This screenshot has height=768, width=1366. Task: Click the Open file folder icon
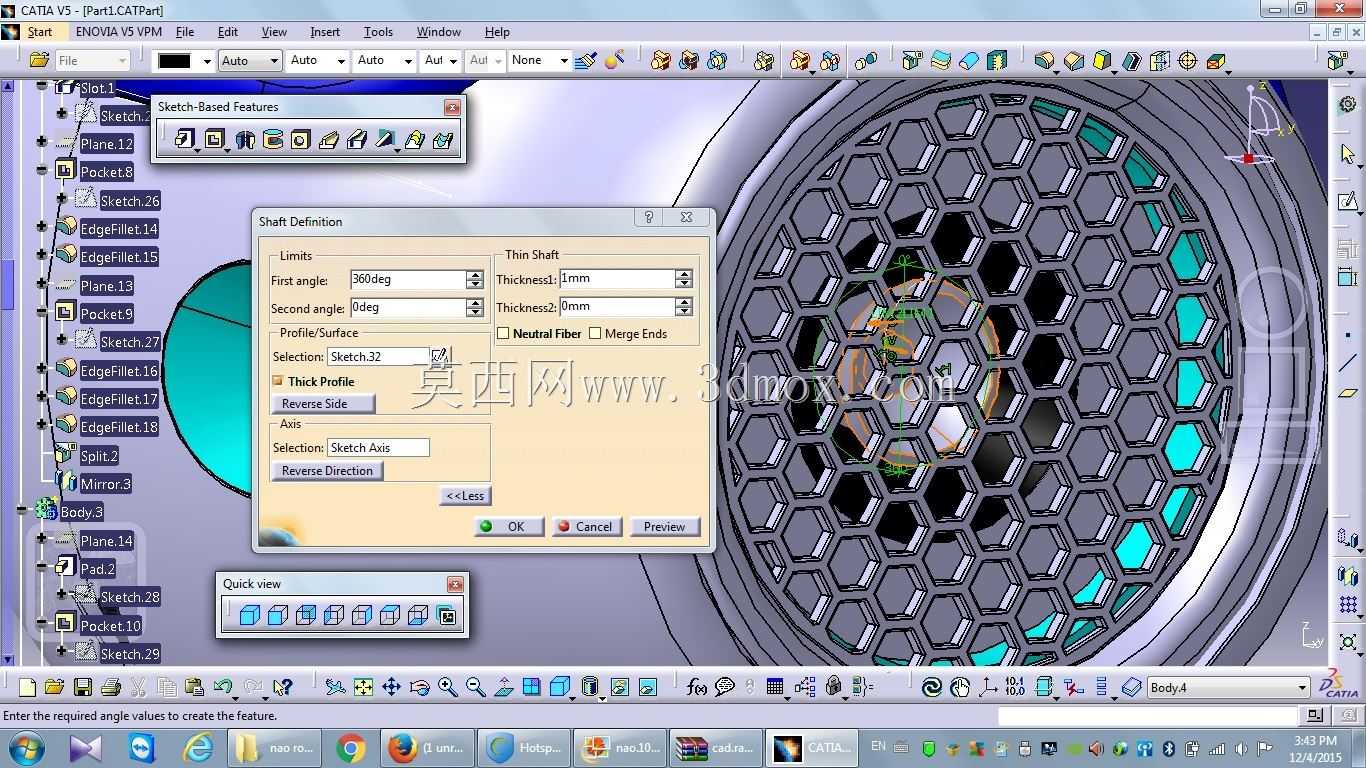[54, 687]
